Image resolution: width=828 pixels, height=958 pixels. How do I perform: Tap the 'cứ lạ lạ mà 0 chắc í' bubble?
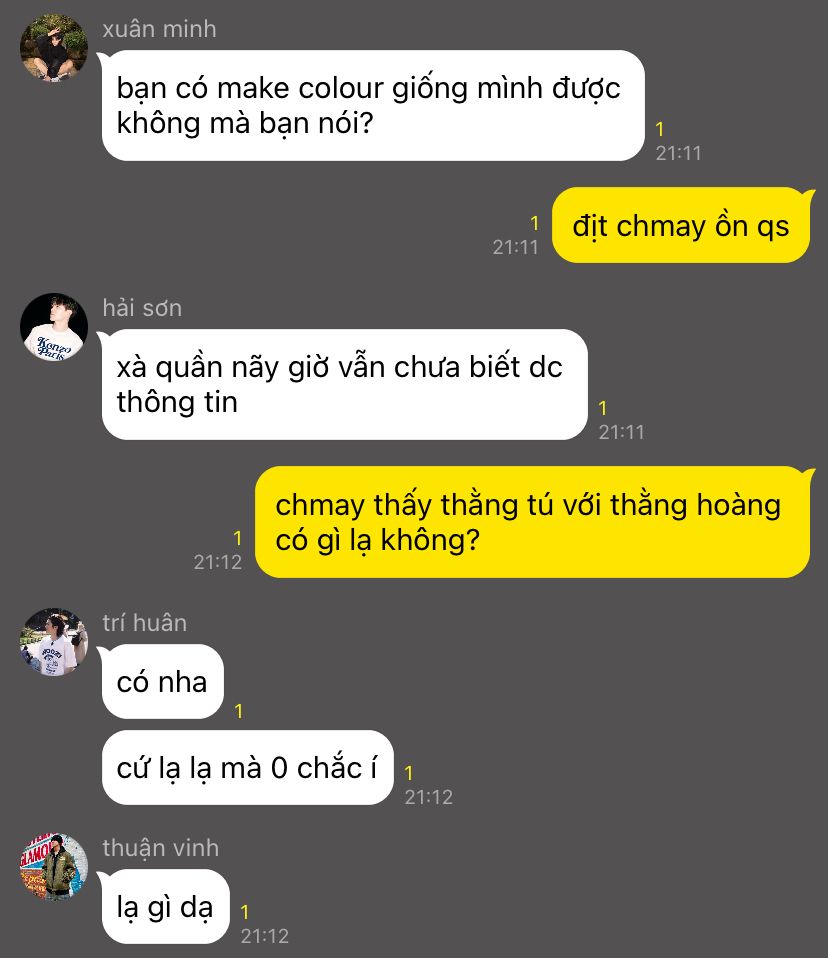(247, 767)
